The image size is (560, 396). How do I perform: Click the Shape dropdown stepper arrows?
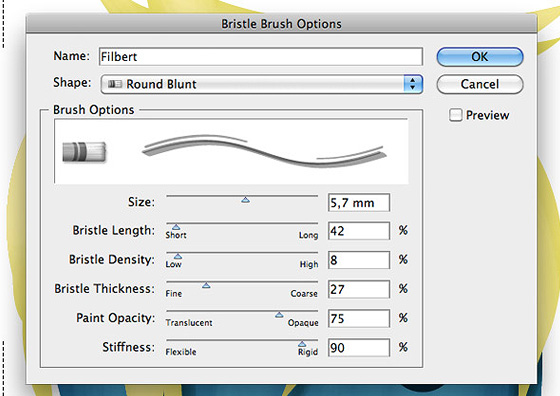pyautogui.click(x=413, y=84)
